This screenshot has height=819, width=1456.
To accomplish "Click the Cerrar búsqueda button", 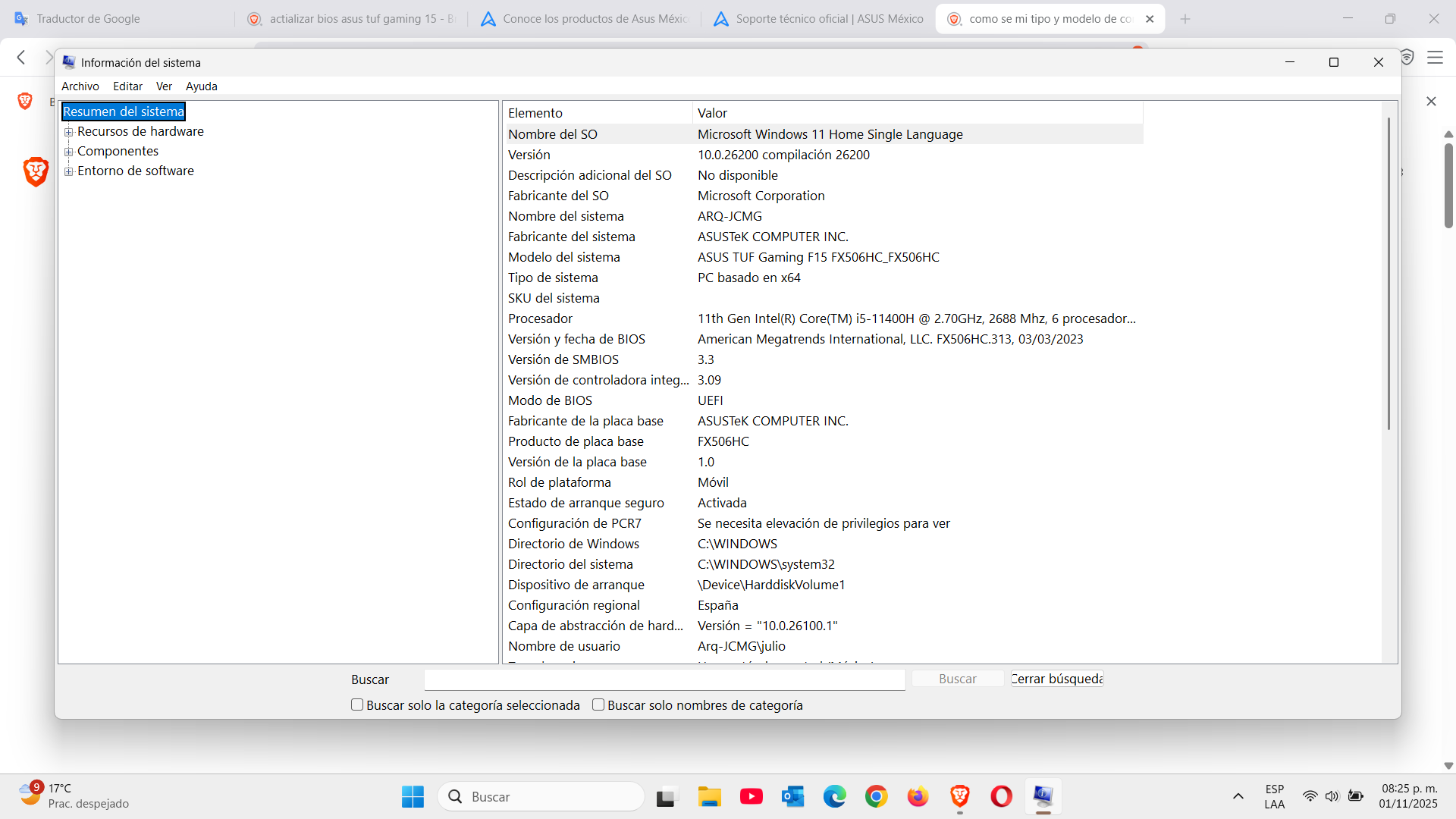I will click(1056, 679).
